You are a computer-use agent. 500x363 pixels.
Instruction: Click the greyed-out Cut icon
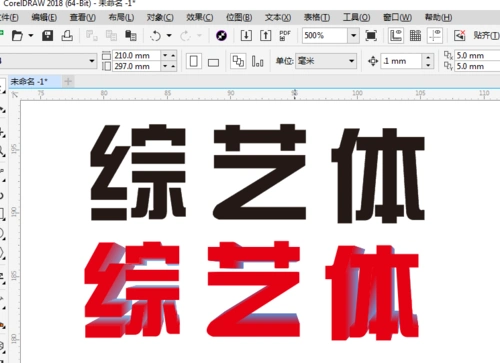pyautogui.click(x=92, y=35)
